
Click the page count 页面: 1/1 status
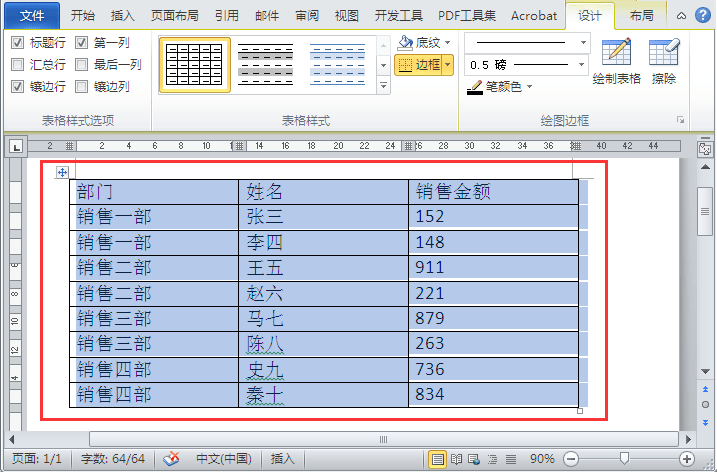[x=37, y=458]
